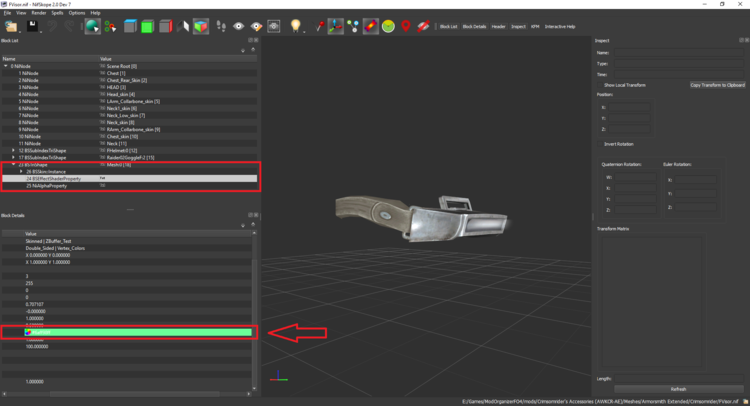Toggle the XYZ axes display icon
This screenshot has width=750, height=406.
335,26
